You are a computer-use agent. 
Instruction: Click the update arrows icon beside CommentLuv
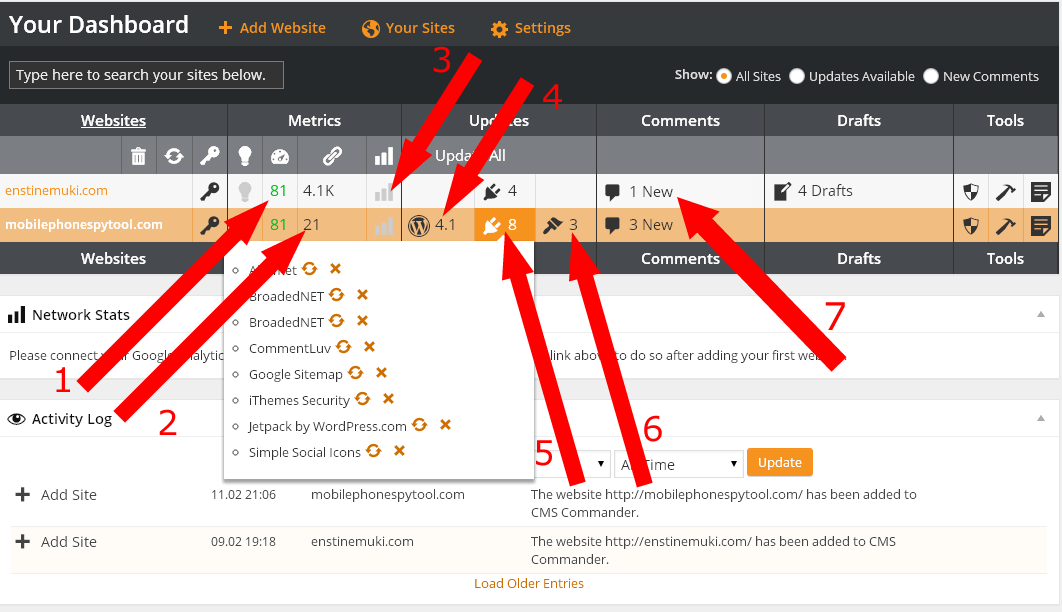pyautogui.click(x=344, y=347)
